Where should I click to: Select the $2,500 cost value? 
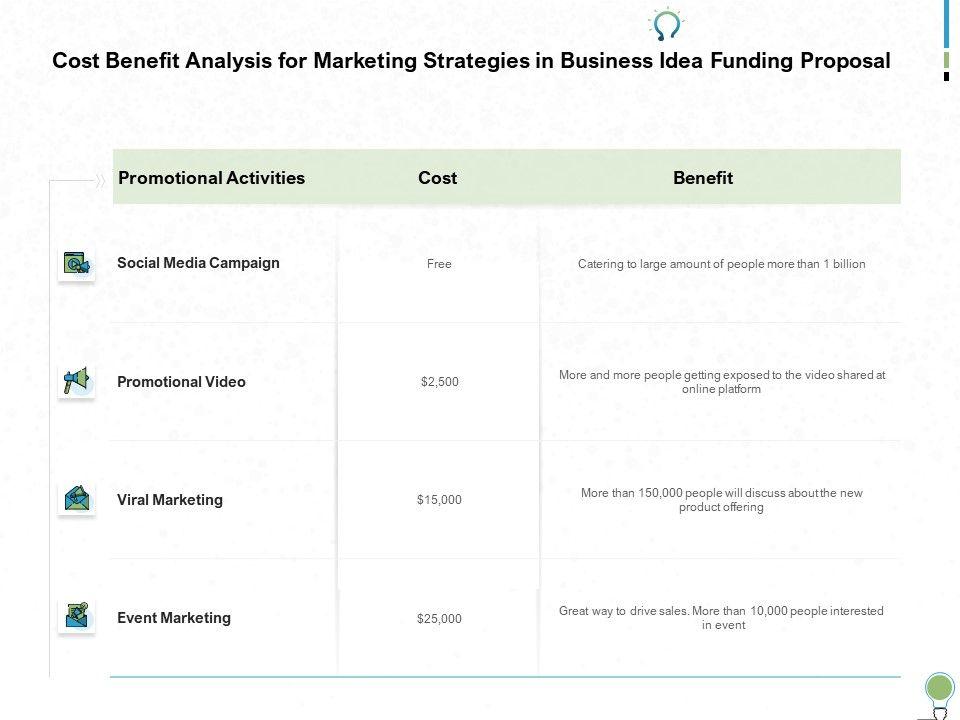(440, 382)
